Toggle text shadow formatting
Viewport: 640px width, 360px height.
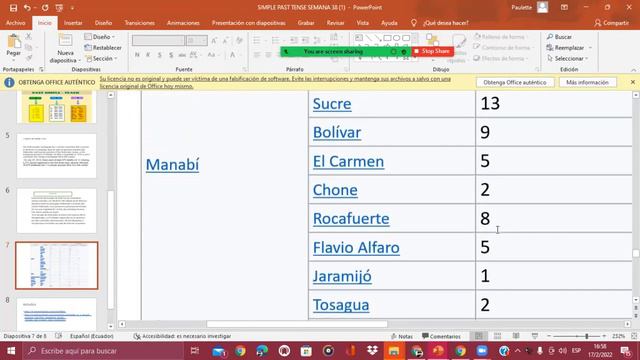click(x=171, y=55)
